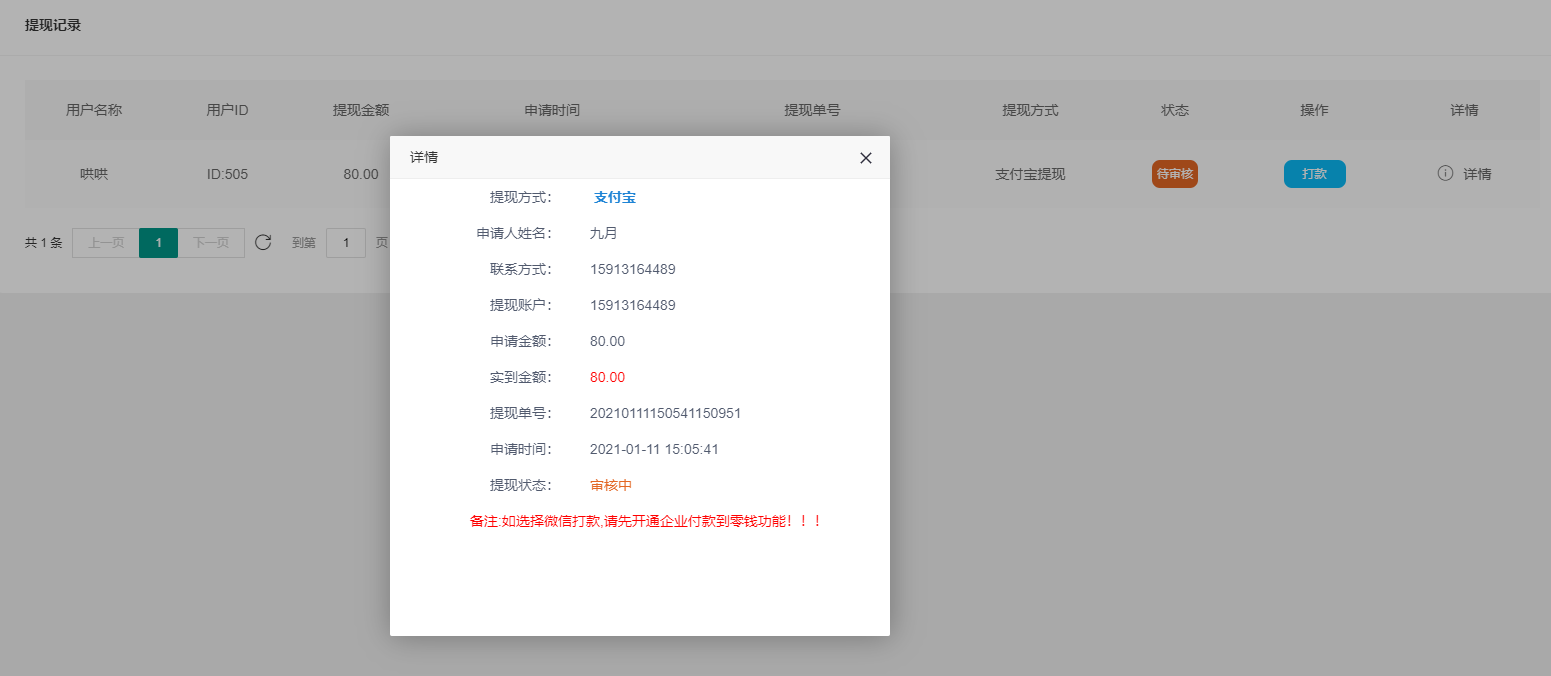1551x676 pixels.
Task: Click the 联系方式 phone number 15913164489
Action: tap(633, 269)
